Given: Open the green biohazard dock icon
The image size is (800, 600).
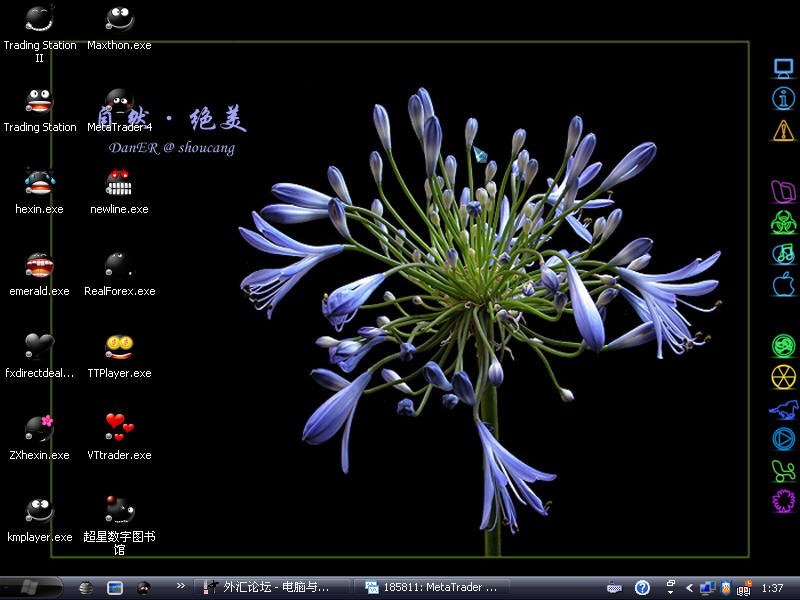Looking at the screenshot, I should click(x=783, y=222).
